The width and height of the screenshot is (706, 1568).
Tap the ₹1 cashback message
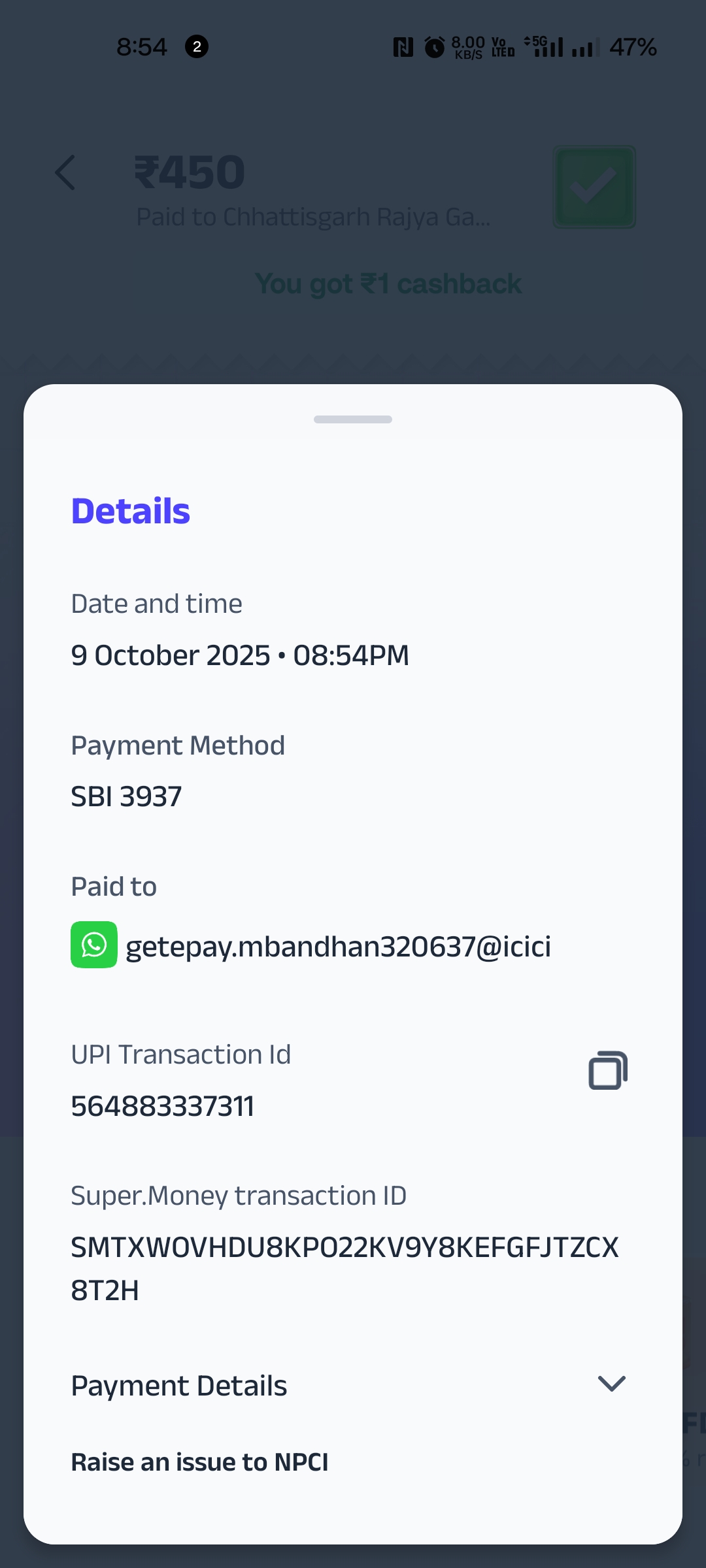pyautogui.click(x=388, y=284)
